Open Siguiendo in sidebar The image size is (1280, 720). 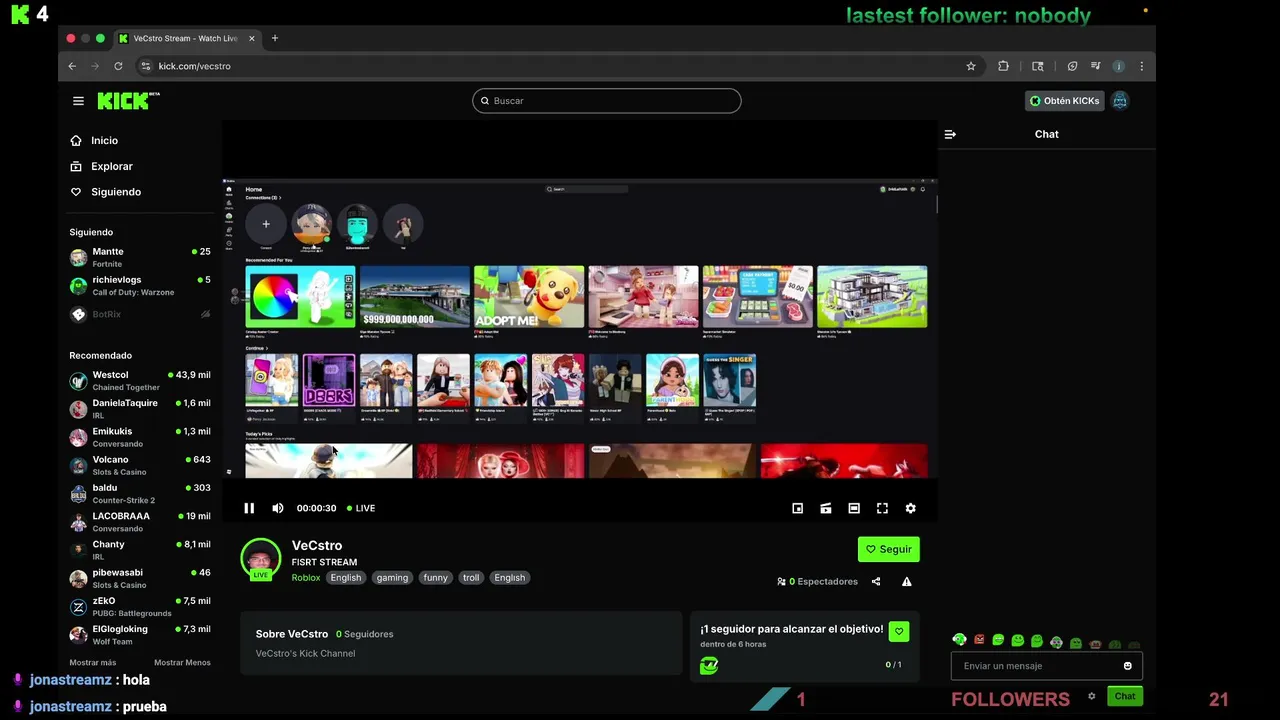coord(105,192)
